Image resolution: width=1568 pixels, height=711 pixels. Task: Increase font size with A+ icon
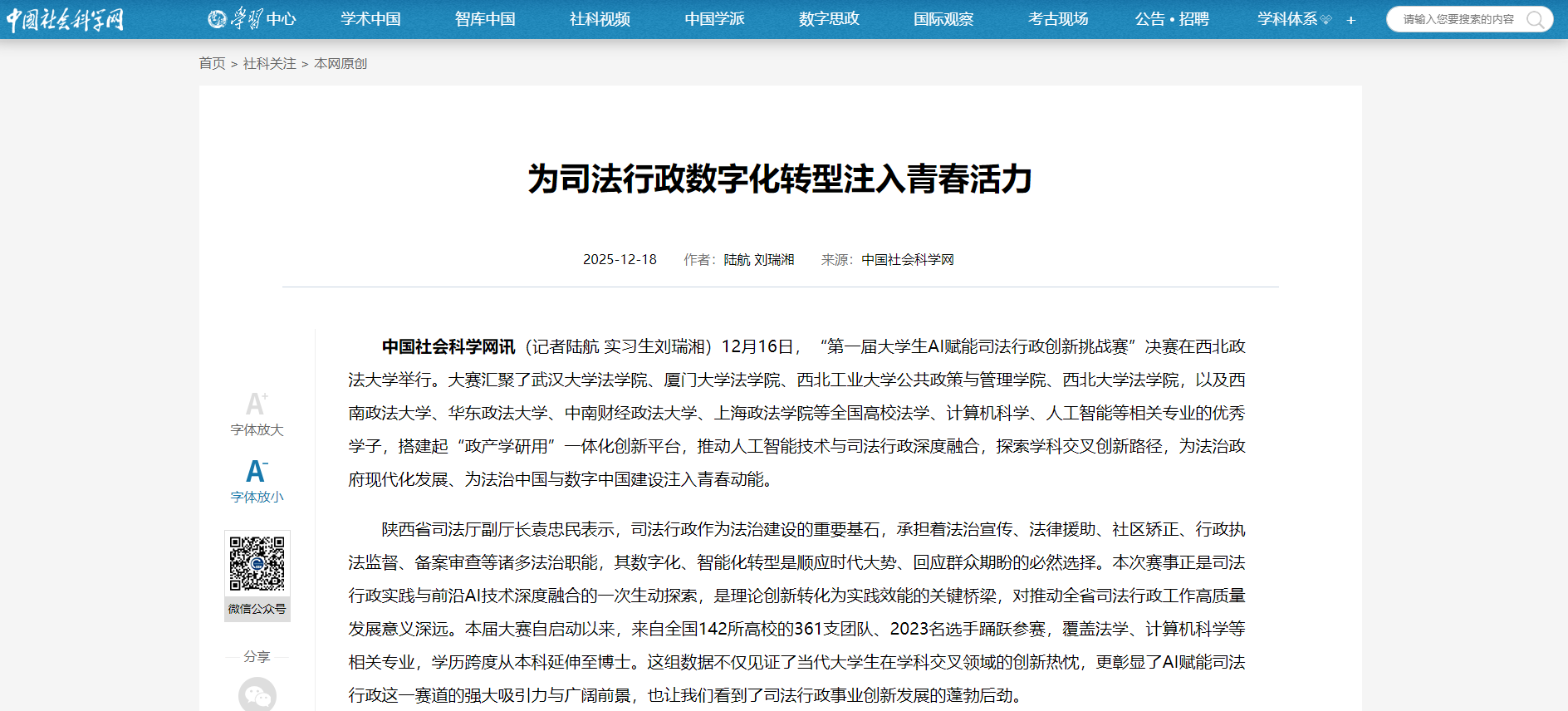[257, 405]
